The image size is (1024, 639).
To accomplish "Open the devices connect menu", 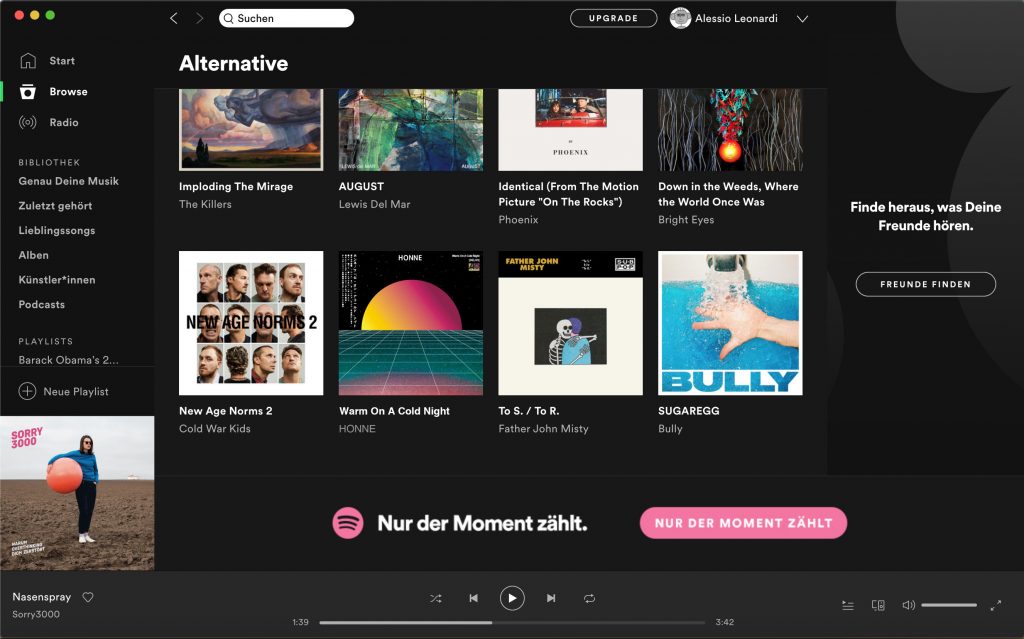I will coord(878,605).
